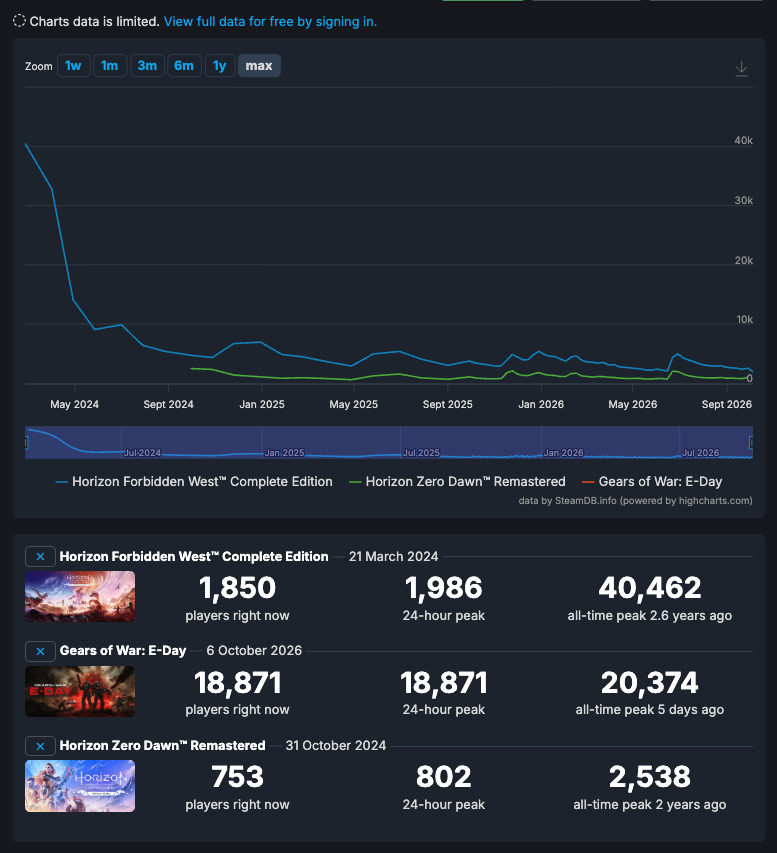Grab the left navigator range handle

coord(26,442)
